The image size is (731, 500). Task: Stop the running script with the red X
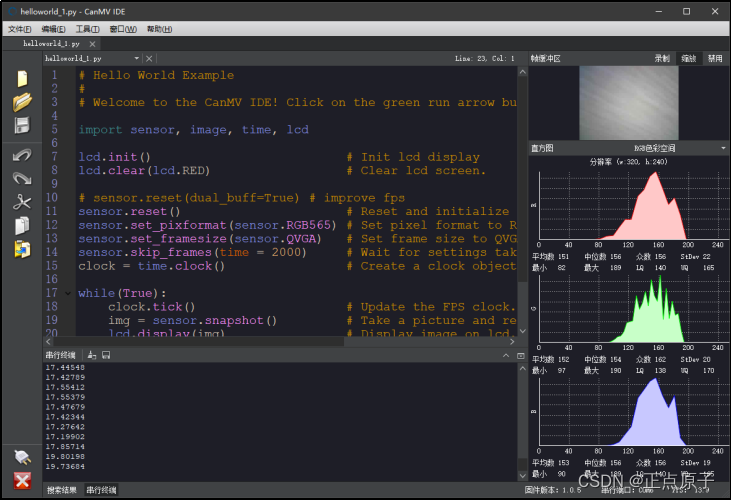point(22,481)
